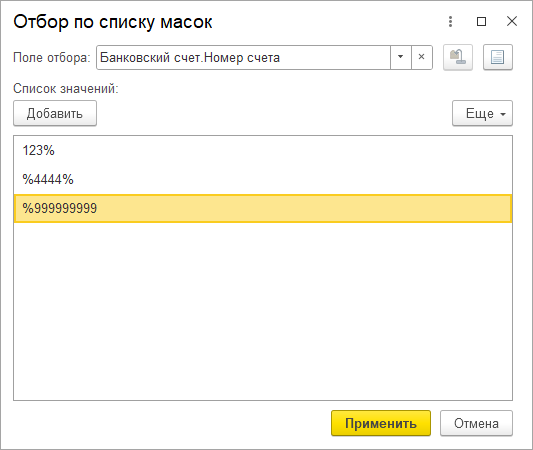Screen dimensions: 533x450
Task: Select the %4444% mask row
Action: click(263, 179)
